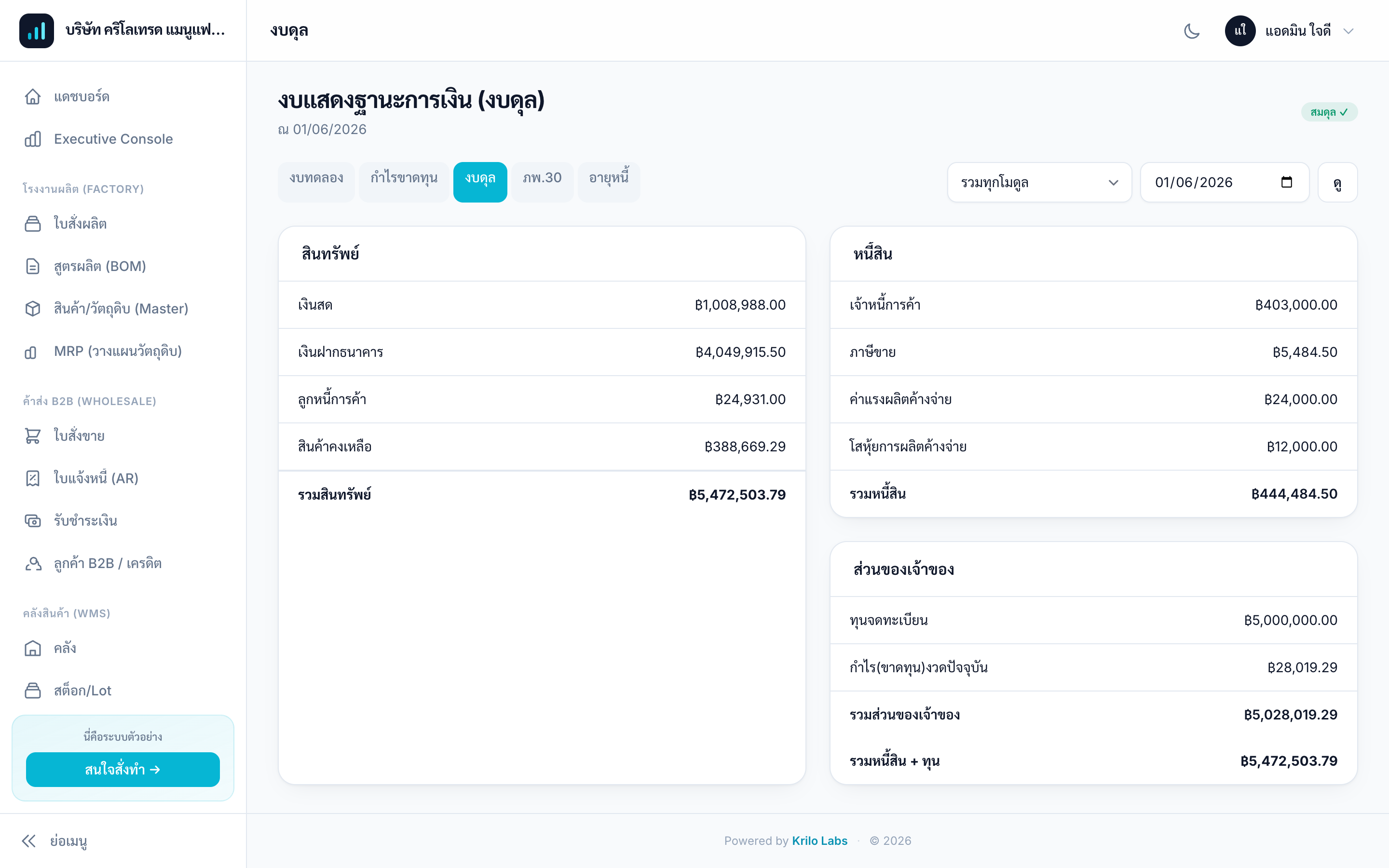The width and height of the screenshot is (1389, 868).
Task: Click the ลูกค้า B2B / เครดิต person icon
Action: [33, 563]
